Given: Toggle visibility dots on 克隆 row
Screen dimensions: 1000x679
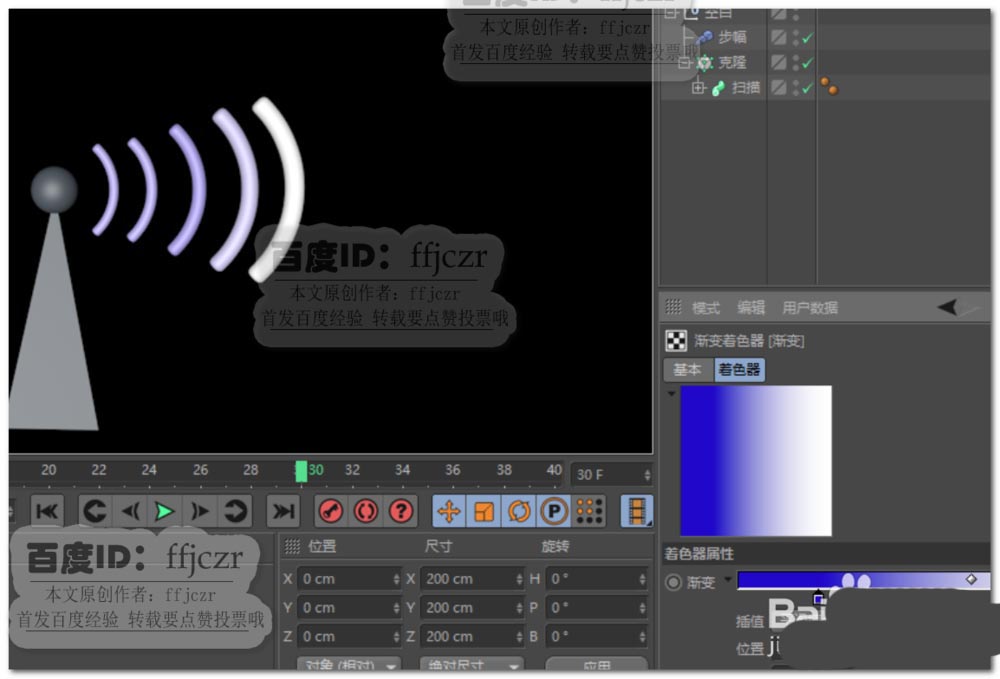Looking at the screenshot, I should click(x=795, y=62).
